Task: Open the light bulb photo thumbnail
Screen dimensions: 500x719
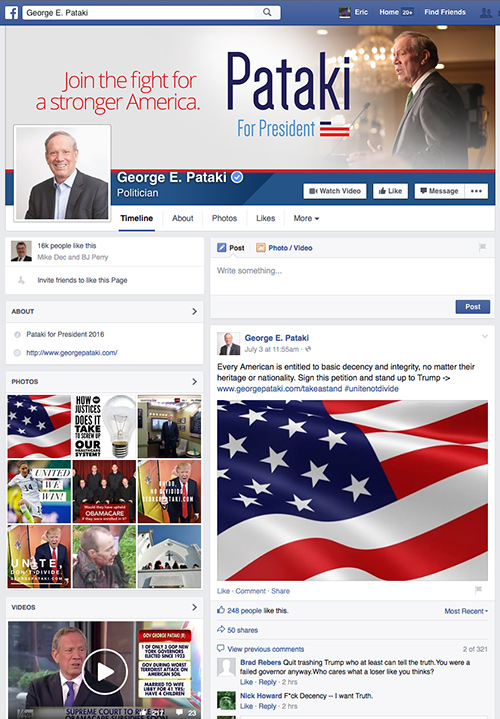Action: tap(105, 426)
